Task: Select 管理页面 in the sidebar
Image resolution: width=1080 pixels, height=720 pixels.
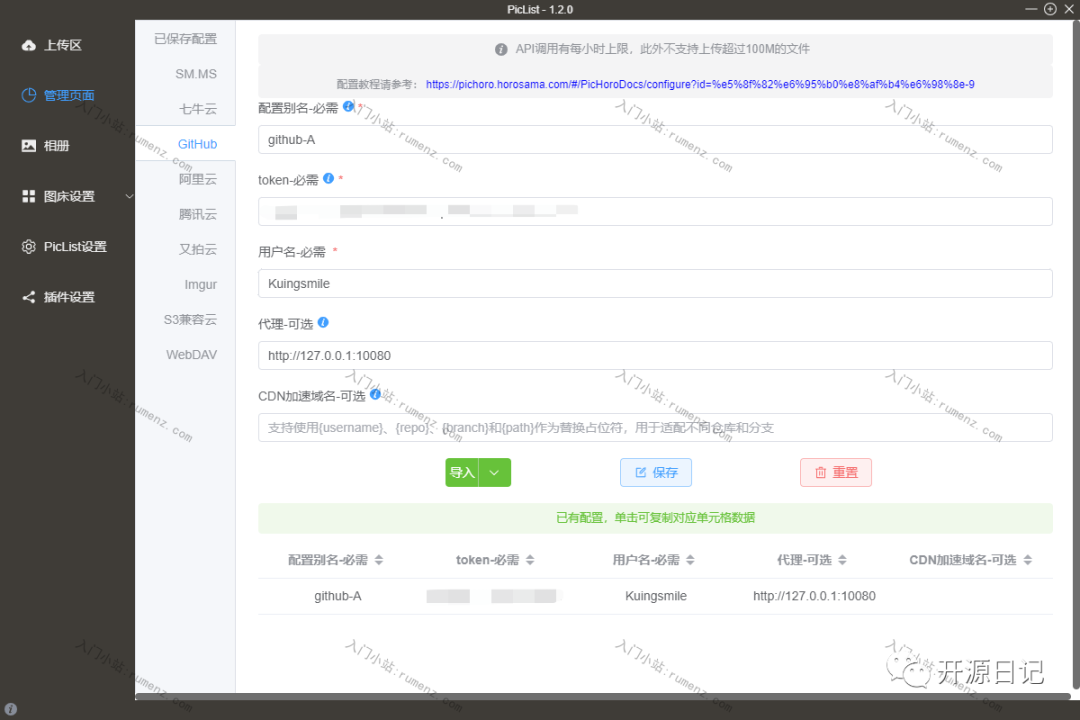Action: point(69,96)
